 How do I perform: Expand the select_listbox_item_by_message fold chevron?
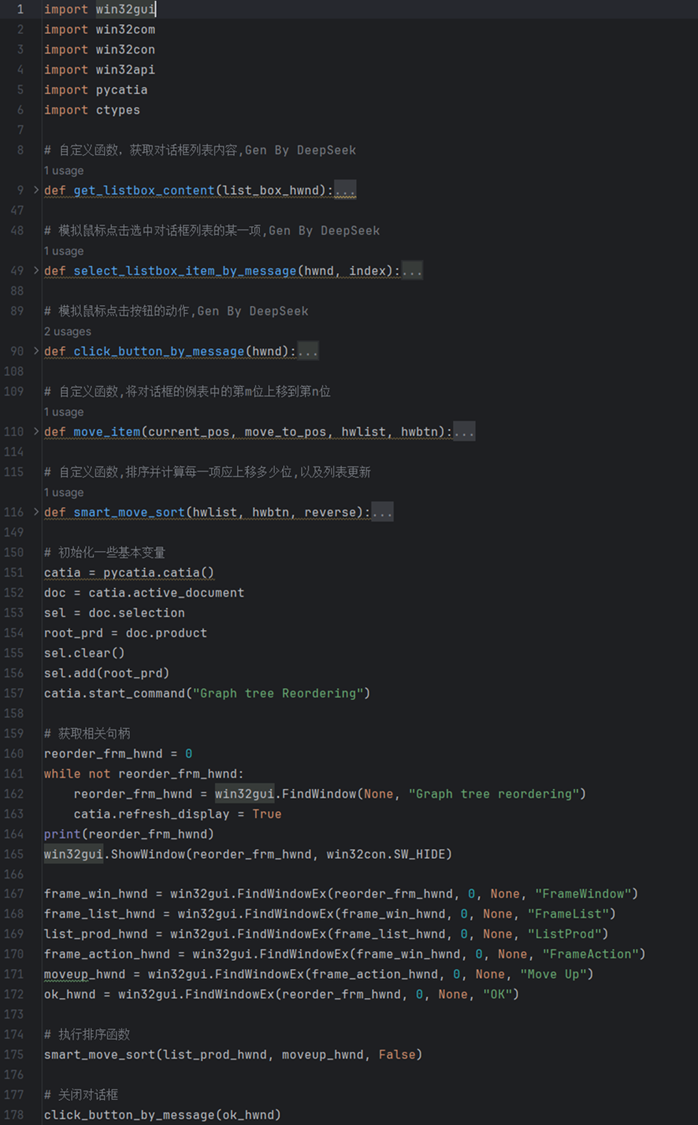tap(37, 270)
